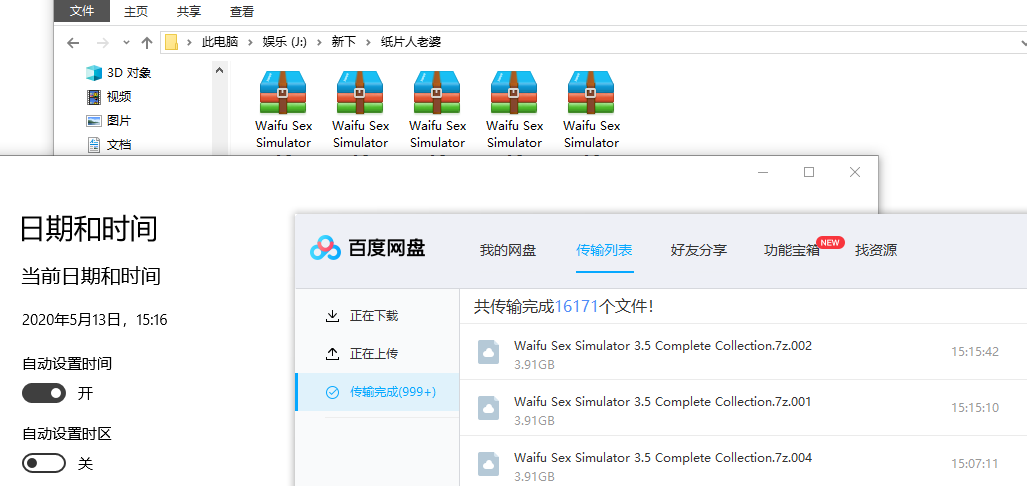This screenshot has width=1027, height=486.
Task: Open 传输列表 tab in Baidu Netdisk
Action: point(605,250)
